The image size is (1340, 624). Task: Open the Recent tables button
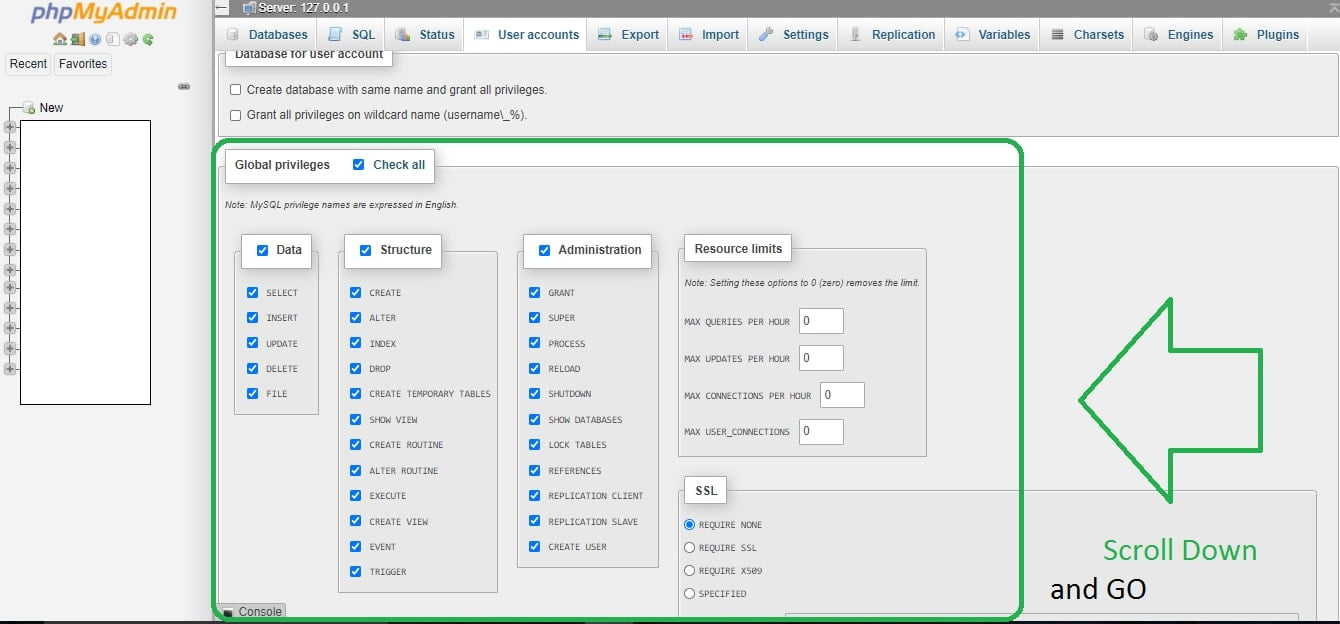(28, 64)
